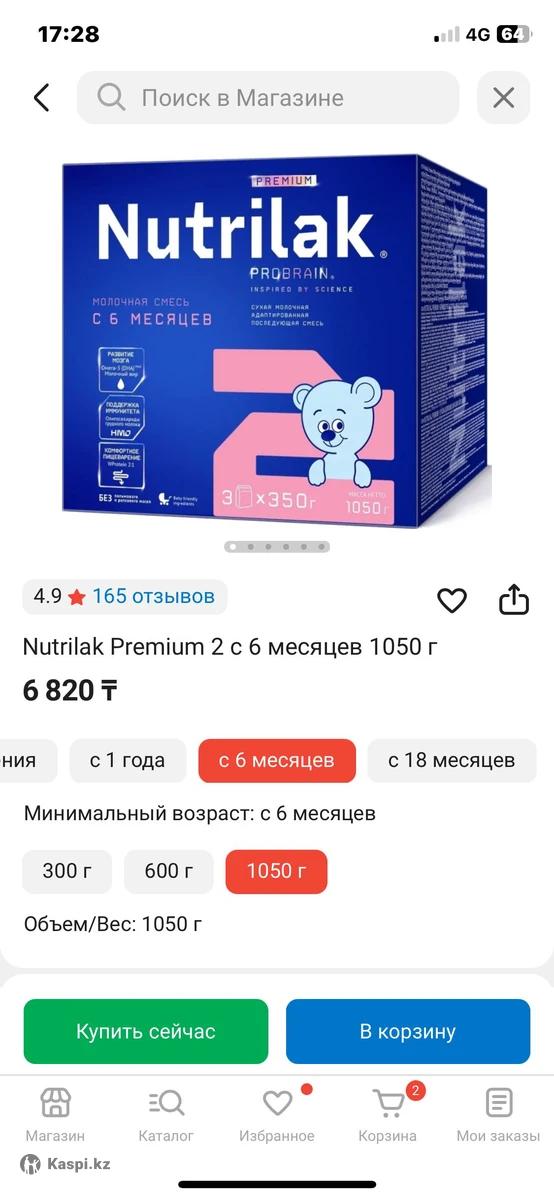
Task: Select weight option 300 г
Action: pos(67,871)
